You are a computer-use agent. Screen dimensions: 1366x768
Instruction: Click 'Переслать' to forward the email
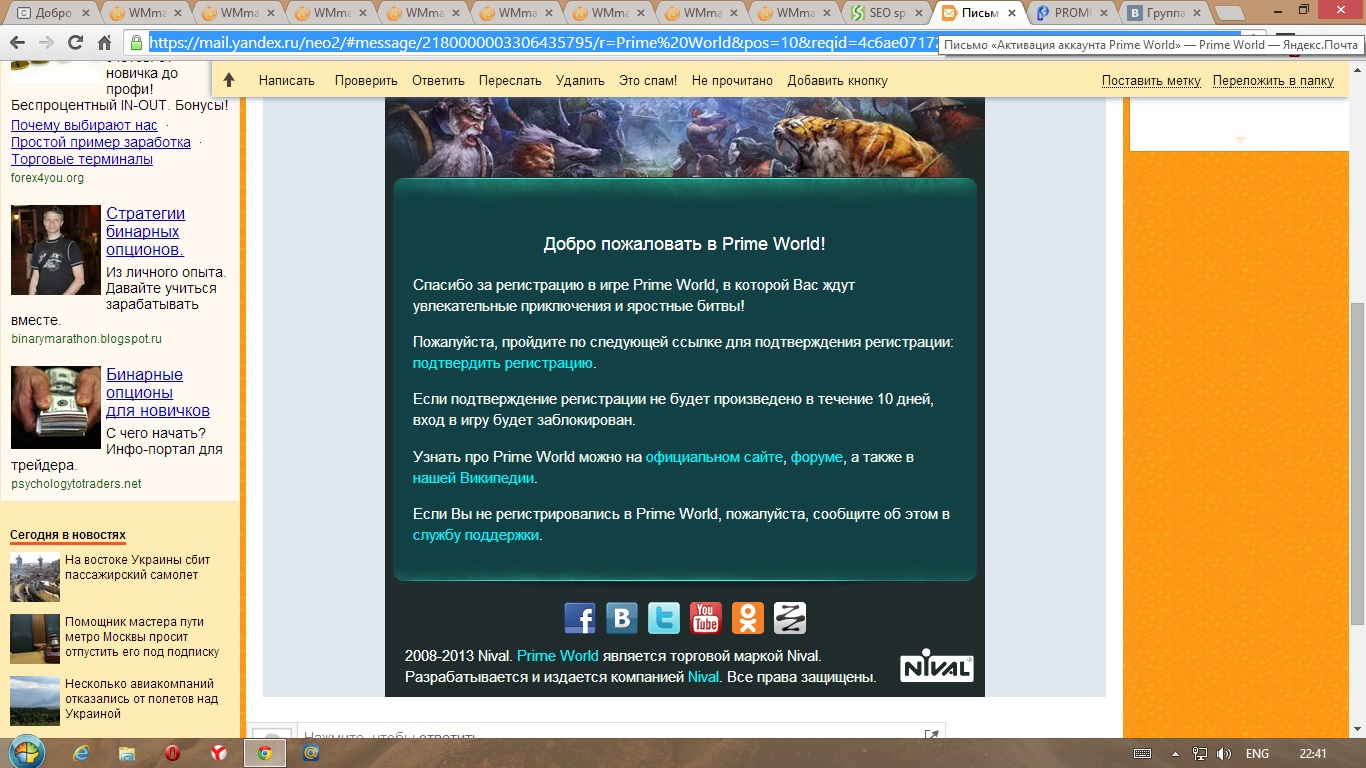(510, 81)
